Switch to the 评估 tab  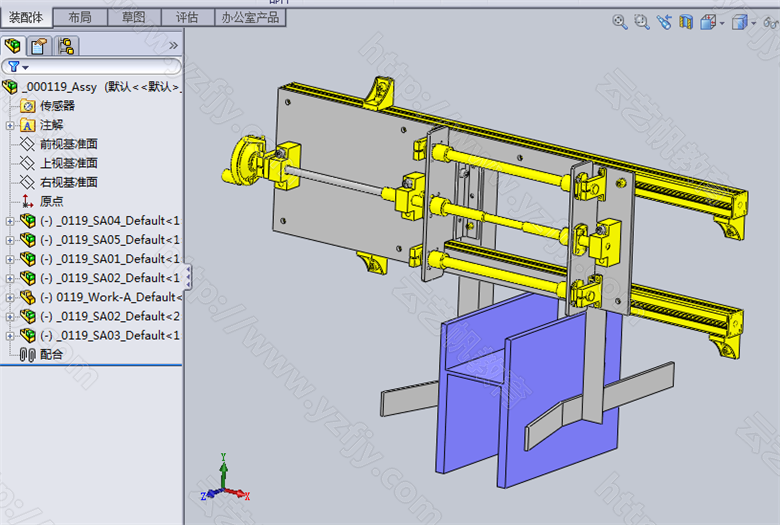click(x=187, y=17)
